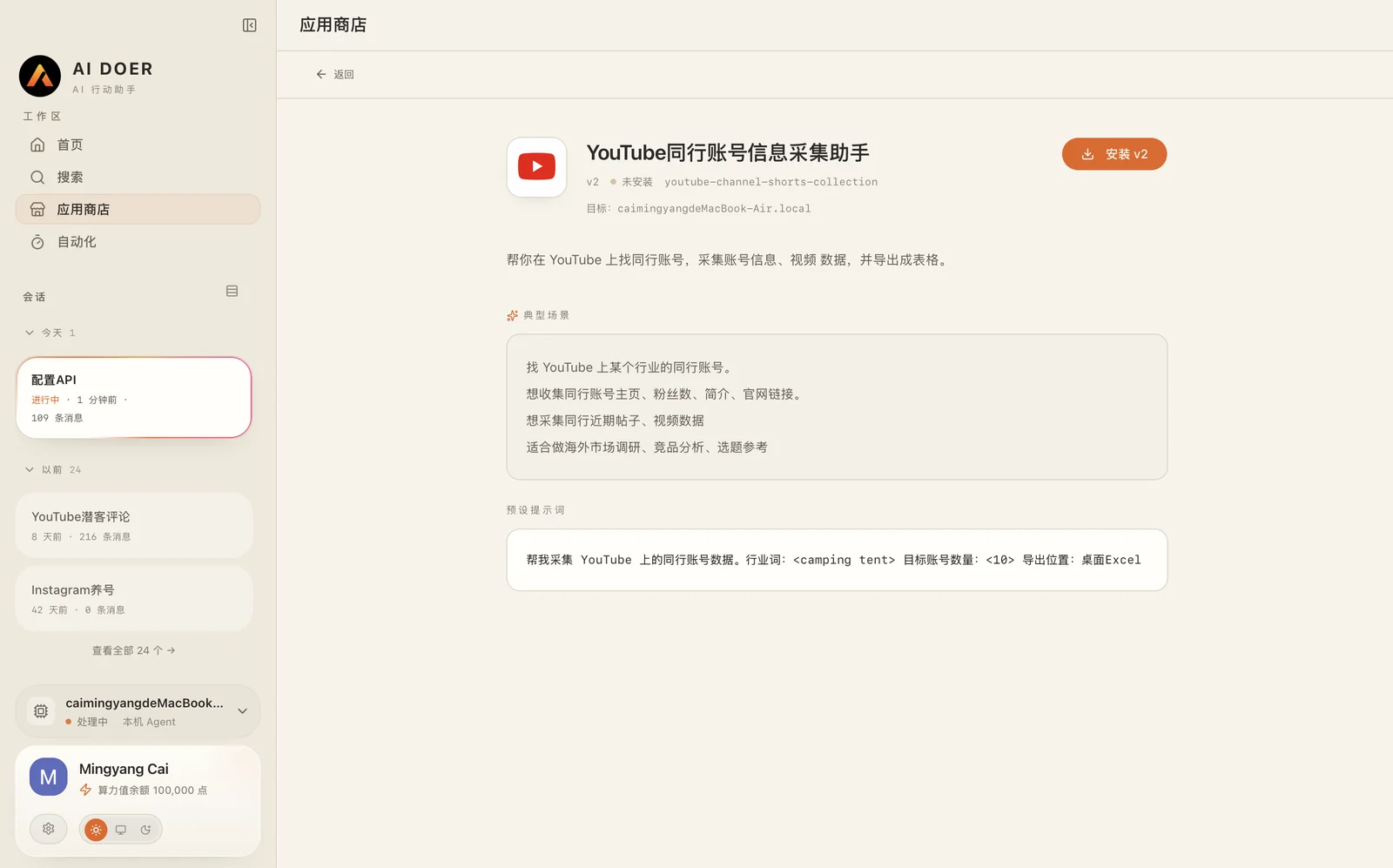
Task: Click the youtube-channel-shorts-collection identifier
Action: pos(771,182)
